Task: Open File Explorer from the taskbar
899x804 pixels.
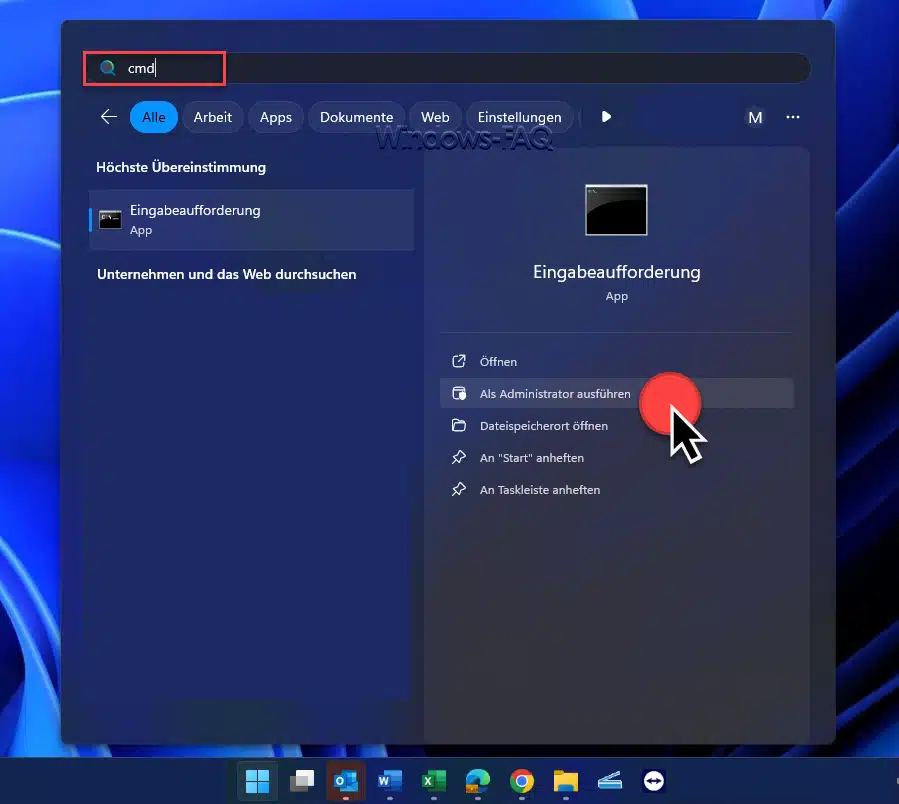Action: [566, 781]
